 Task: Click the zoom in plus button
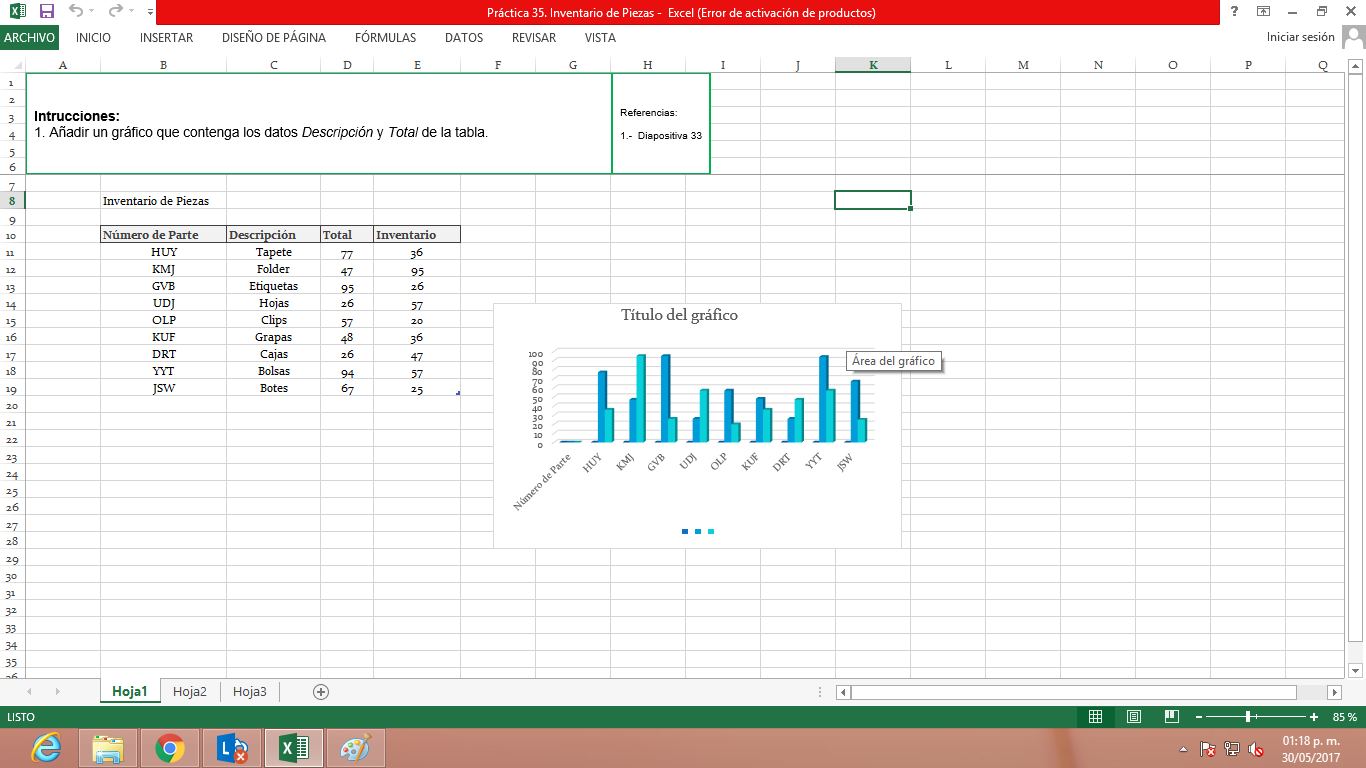tap(1314, 717)
